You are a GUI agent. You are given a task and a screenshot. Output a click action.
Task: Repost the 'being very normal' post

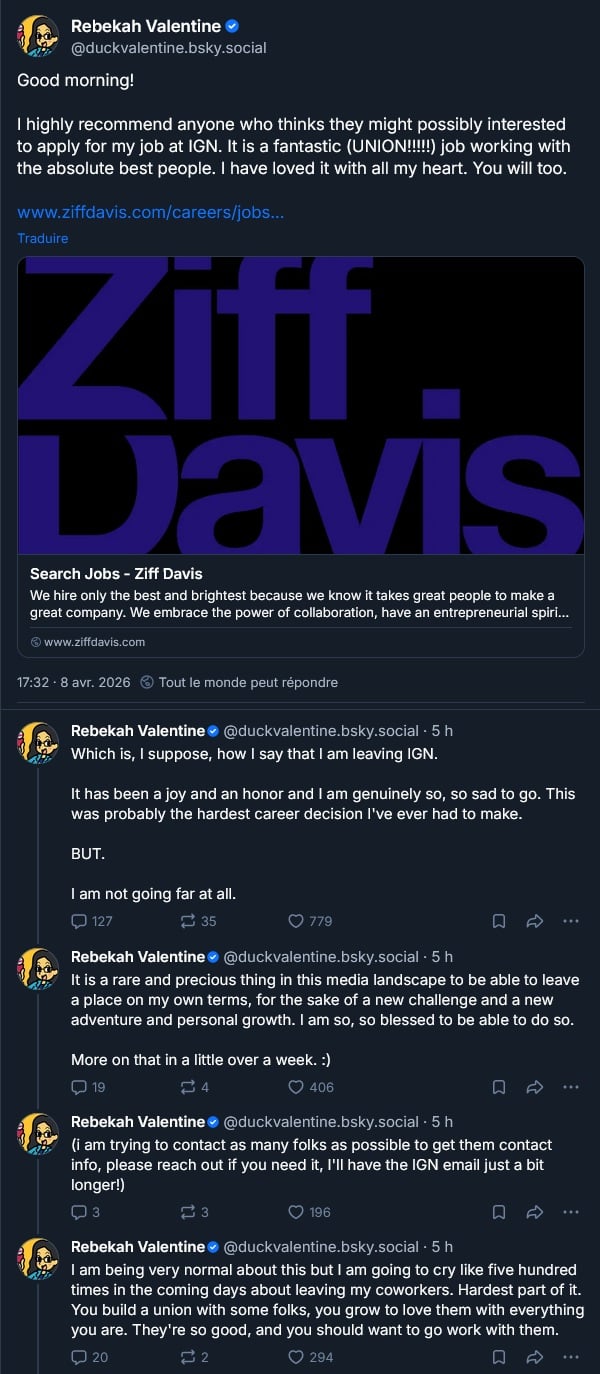point(187,1357)
